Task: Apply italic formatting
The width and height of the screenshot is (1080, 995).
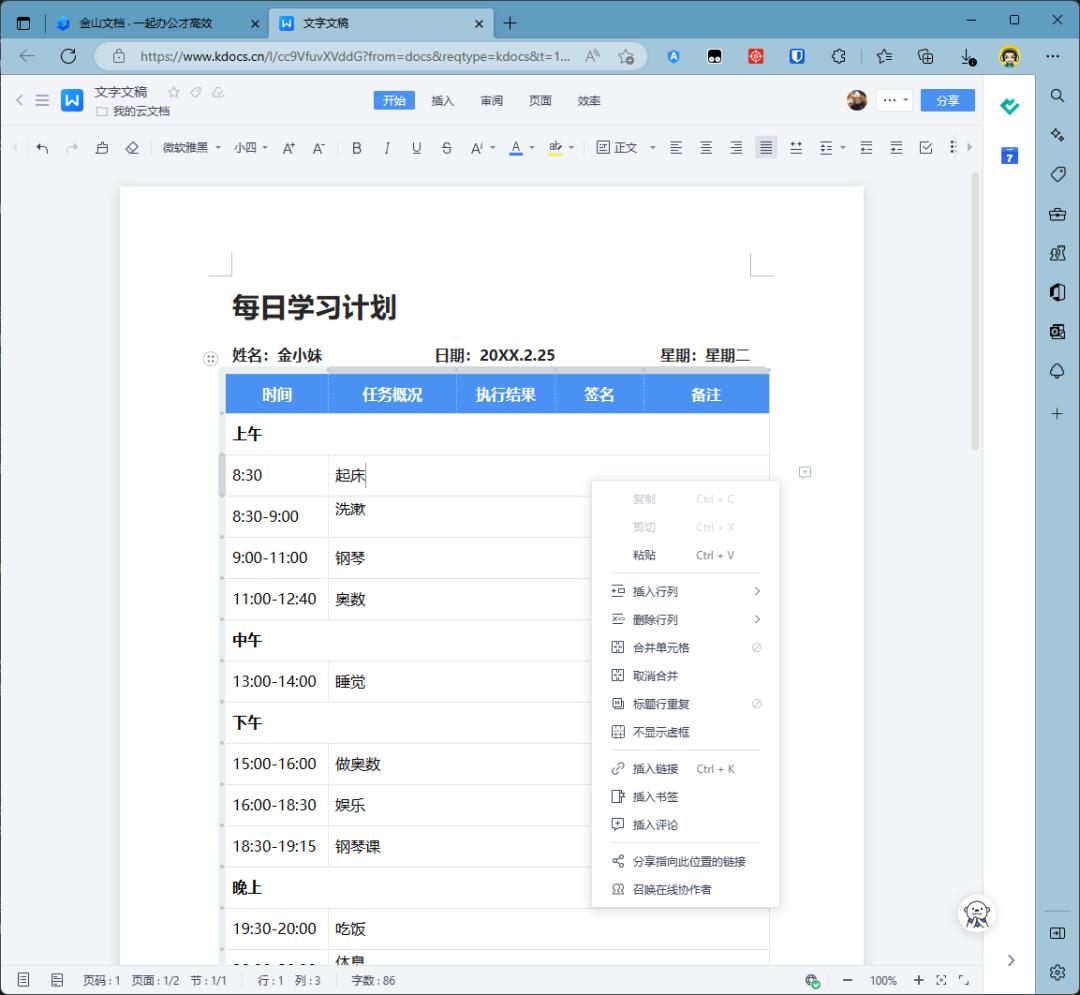Action: coord(387,148)
